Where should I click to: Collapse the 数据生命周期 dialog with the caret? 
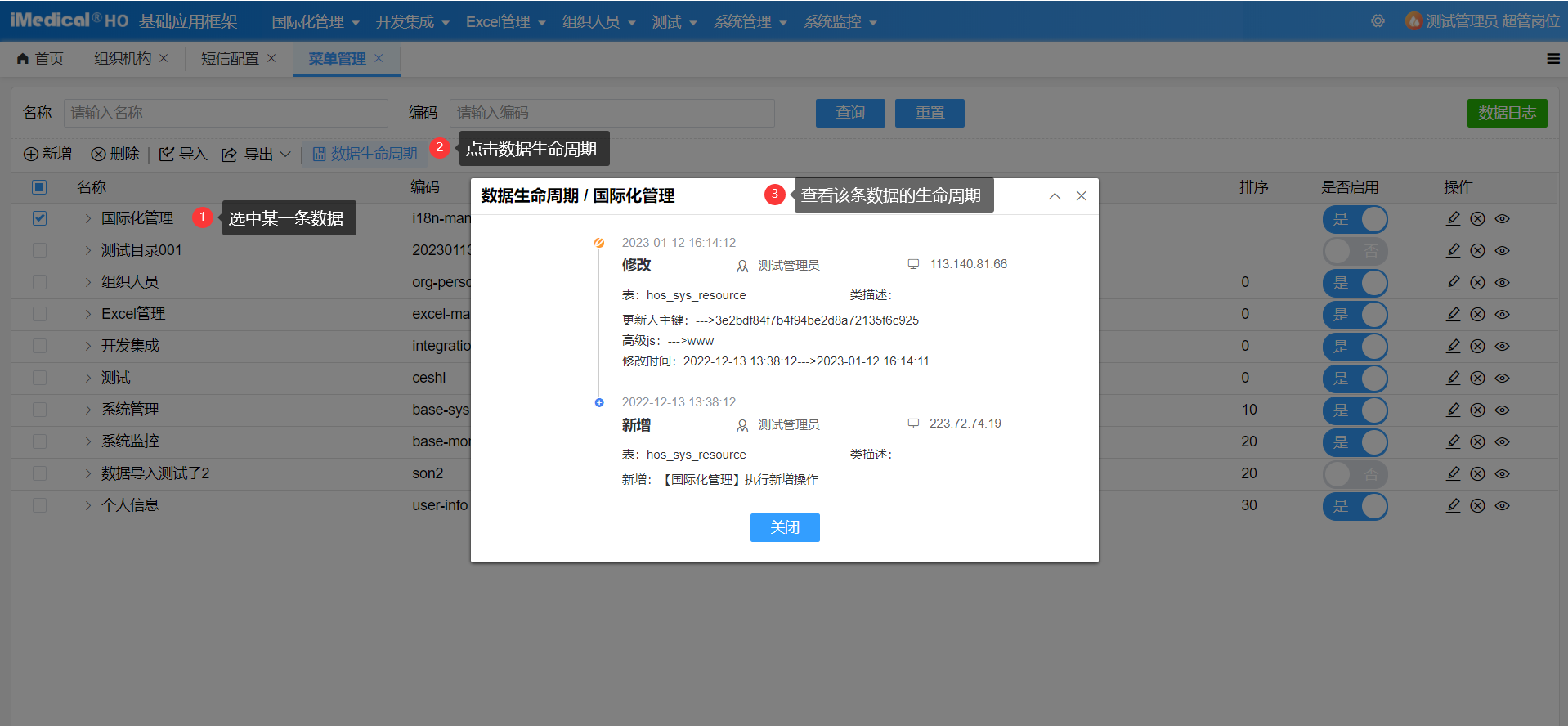point(1055,196)
